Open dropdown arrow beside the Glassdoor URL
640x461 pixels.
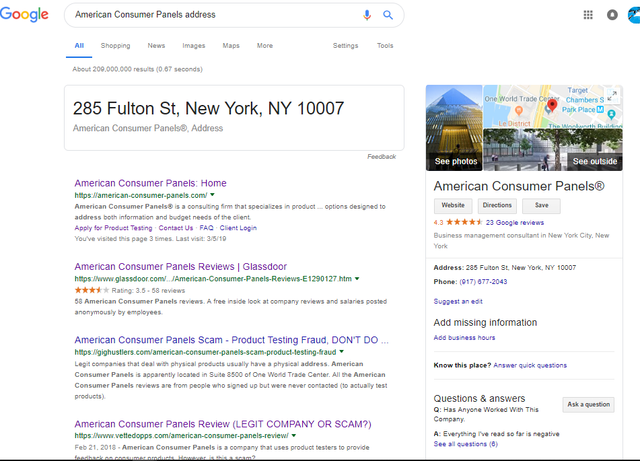coord(357,278)
